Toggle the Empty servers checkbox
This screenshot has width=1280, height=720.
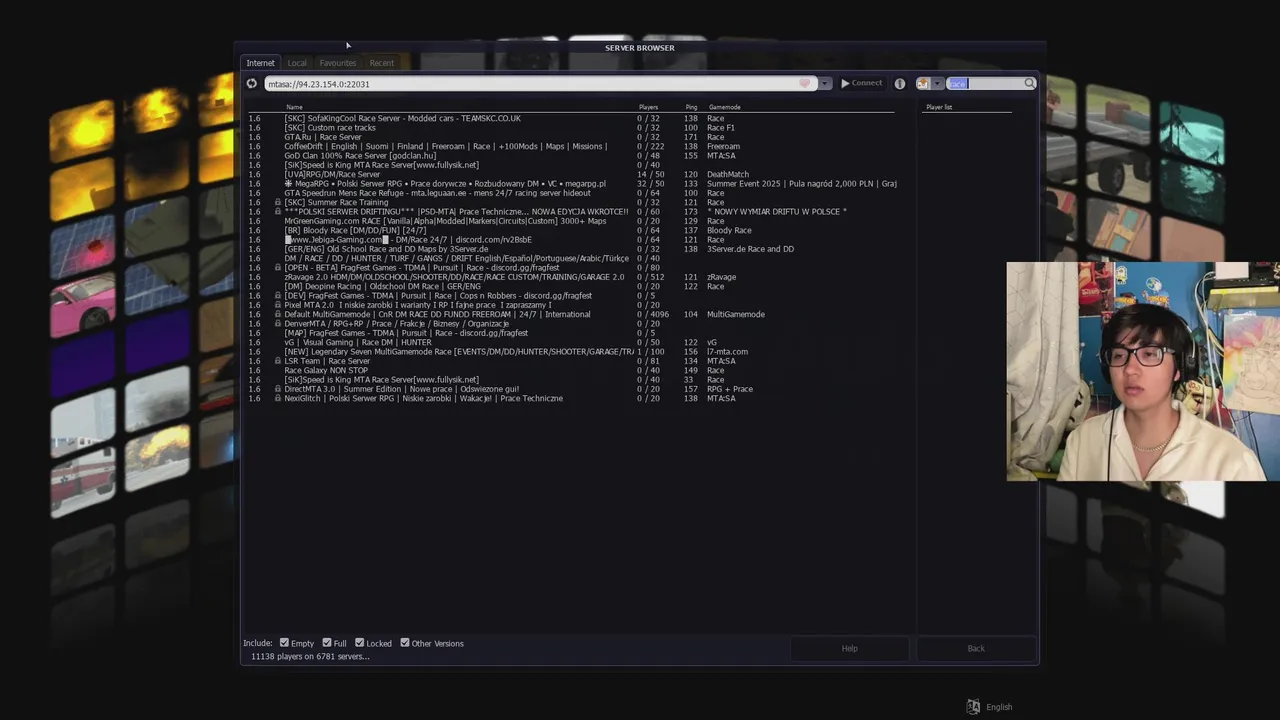(284, 643)
